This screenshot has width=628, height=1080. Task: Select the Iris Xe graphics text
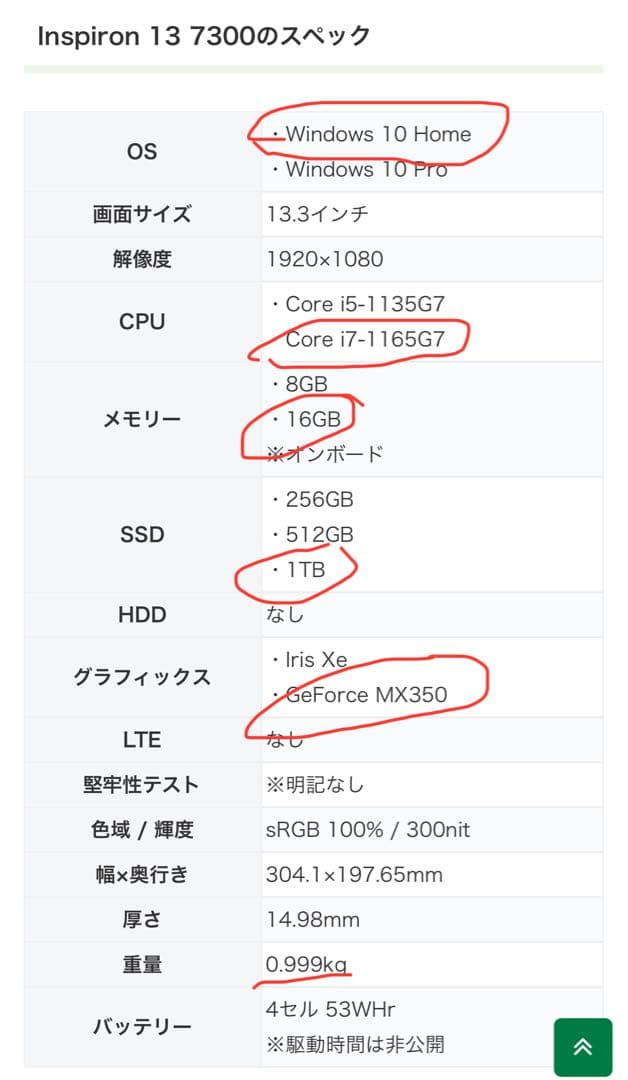point(312,660)
